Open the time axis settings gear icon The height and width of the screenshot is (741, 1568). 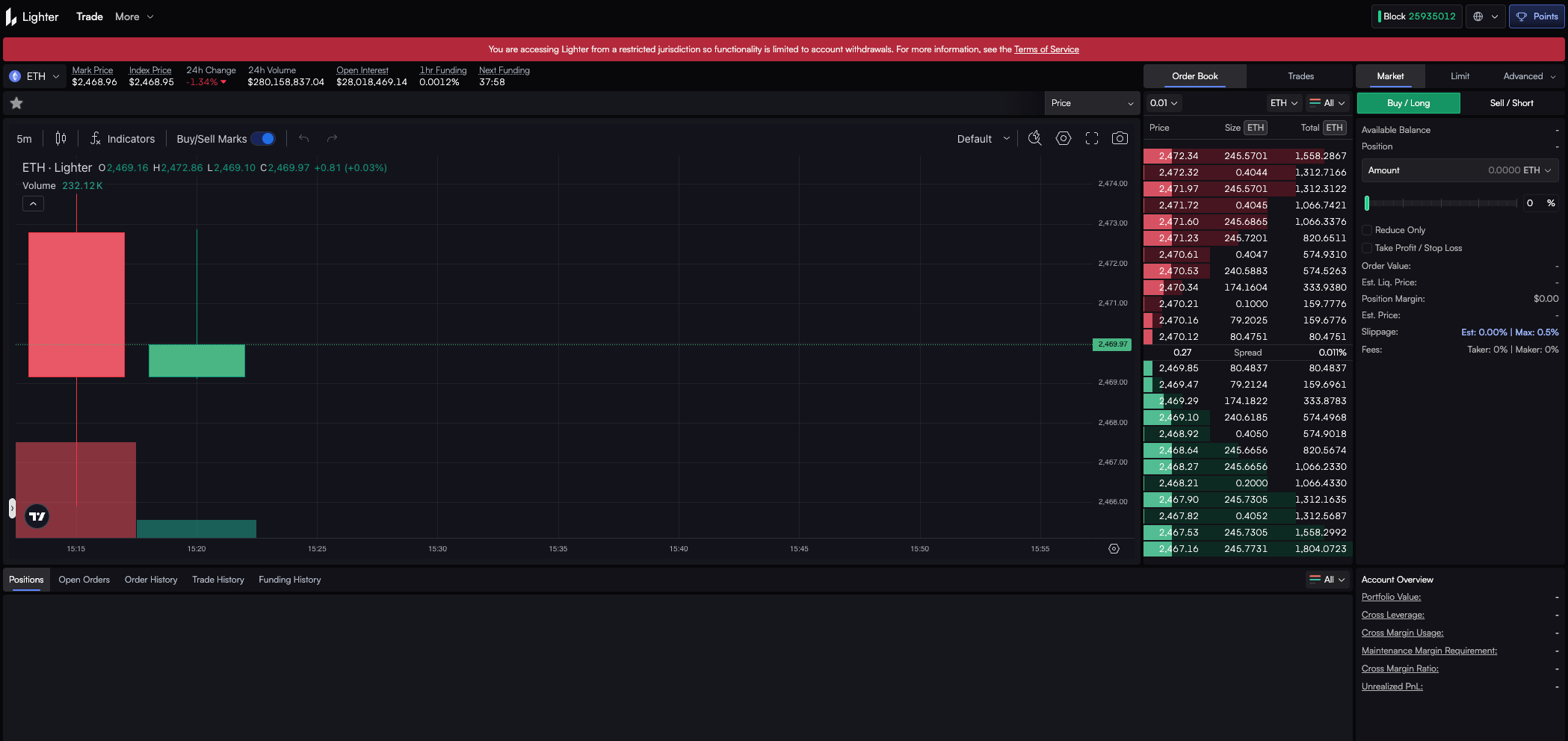[1114, 549]
